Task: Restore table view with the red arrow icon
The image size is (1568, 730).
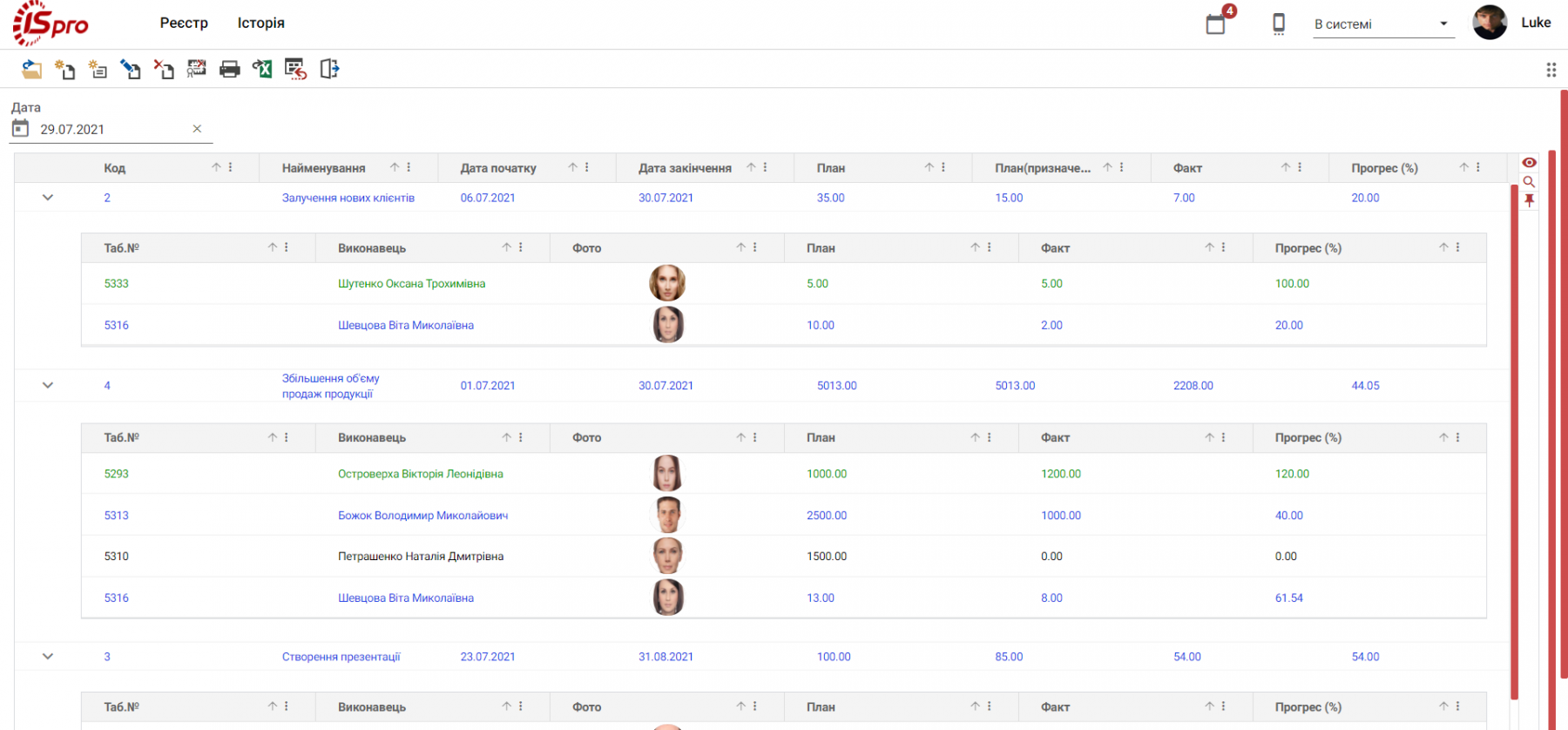Action: point(295,69)
